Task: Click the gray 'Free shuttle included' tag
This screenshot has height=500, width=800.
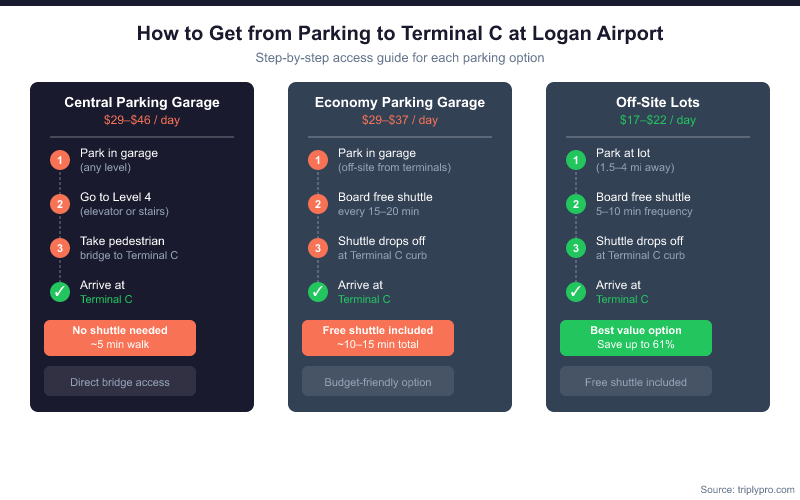Action: coord(636,382)
